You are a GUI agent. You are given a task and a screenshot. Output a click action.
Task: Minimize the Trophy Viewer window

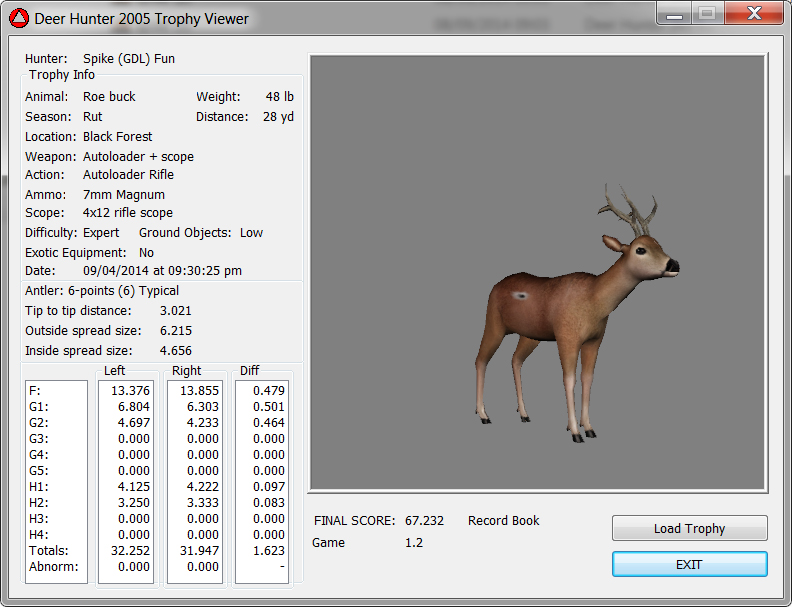(x=675, y=13)
